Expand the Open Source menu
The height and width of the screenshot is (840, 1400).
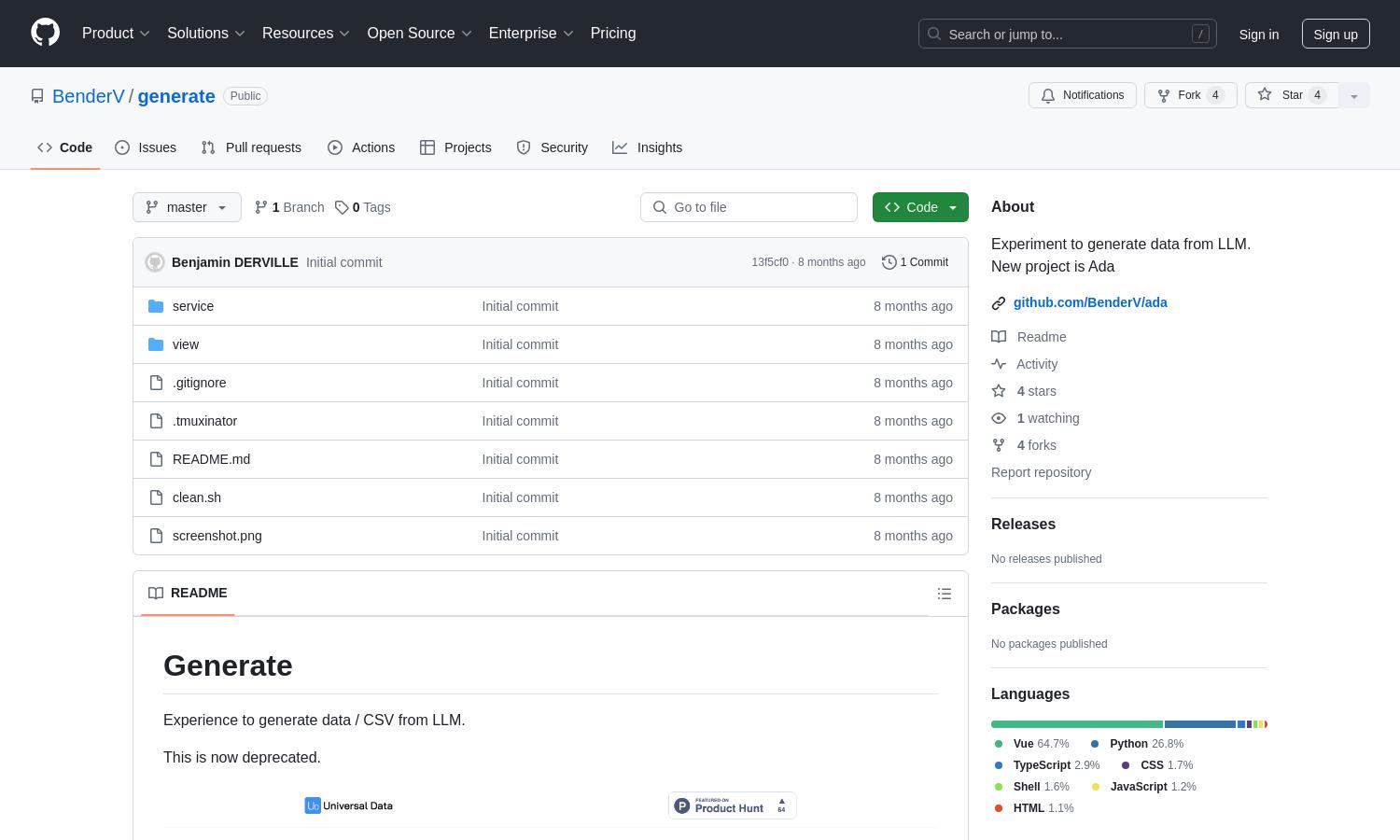(420, 34)
